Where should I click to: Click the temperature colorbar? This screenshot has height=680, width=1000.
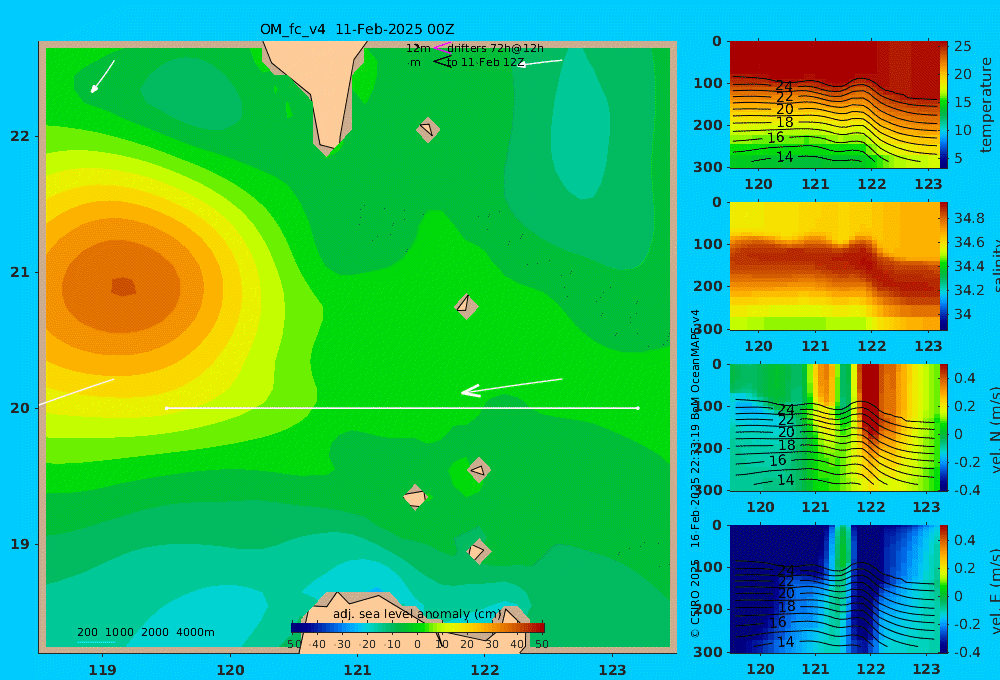point(944,105)
